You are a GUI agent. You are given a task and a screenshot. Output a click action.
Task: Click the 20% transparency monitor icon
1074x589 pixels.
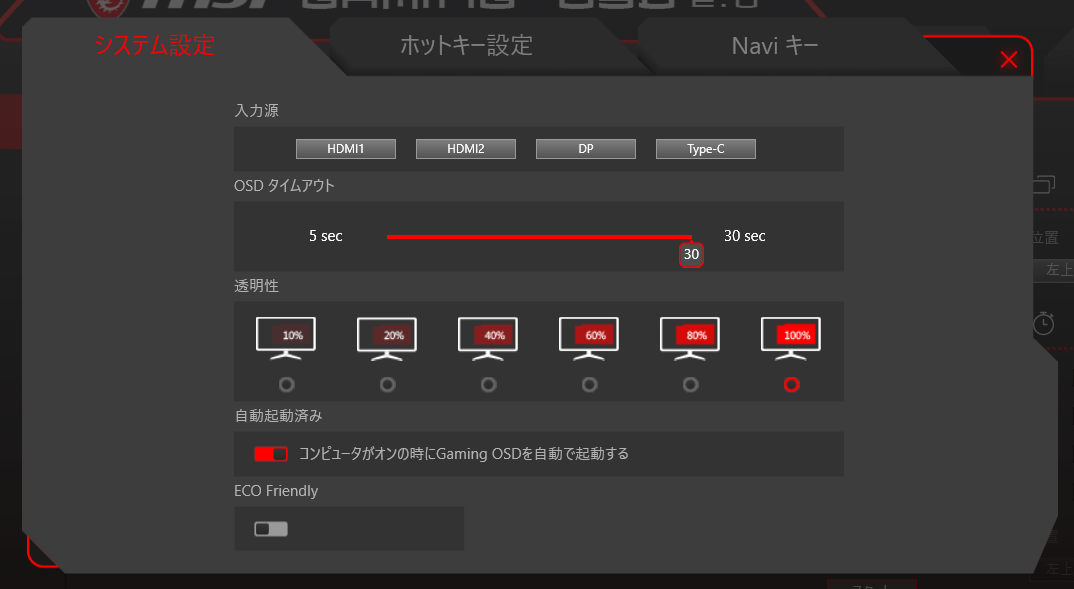387,338
